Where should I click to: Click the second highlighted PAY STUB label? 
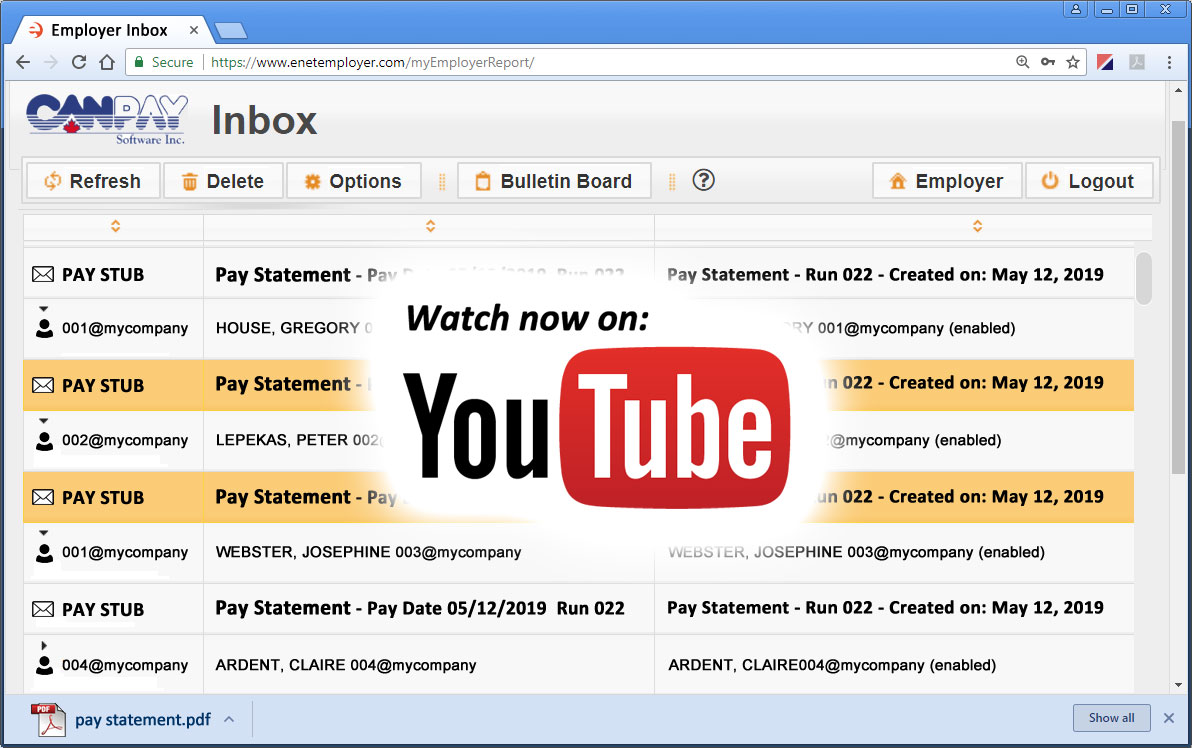[103, 385]
